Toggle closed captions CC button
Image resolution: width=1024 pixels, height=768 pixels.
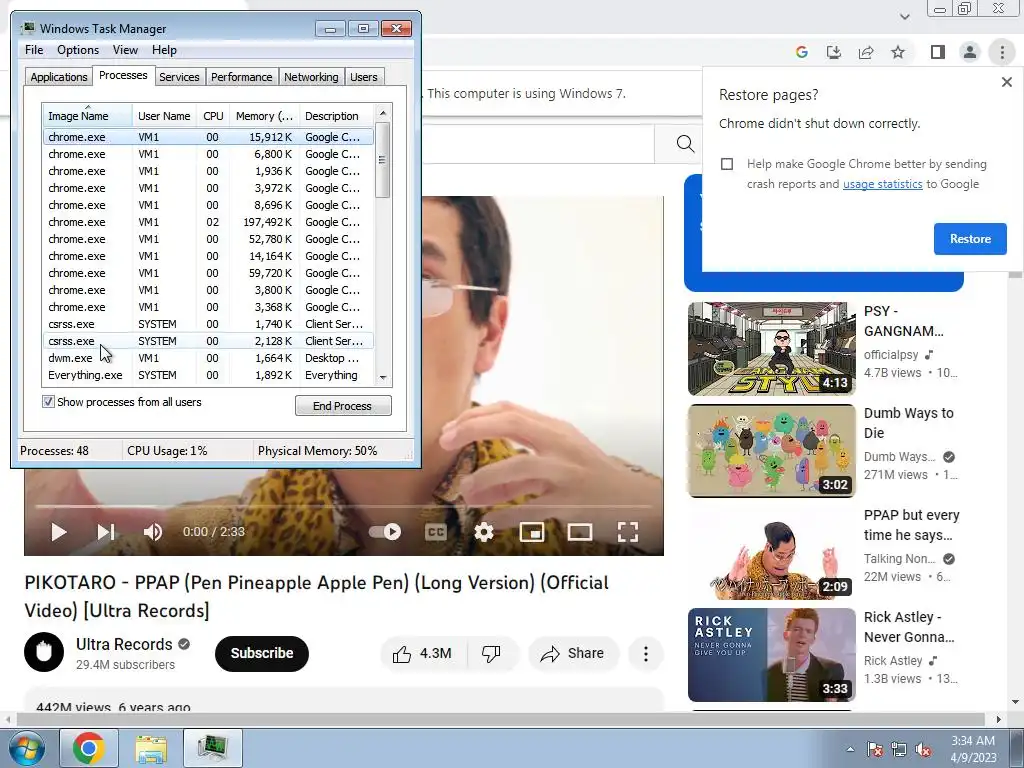(436, 532)
